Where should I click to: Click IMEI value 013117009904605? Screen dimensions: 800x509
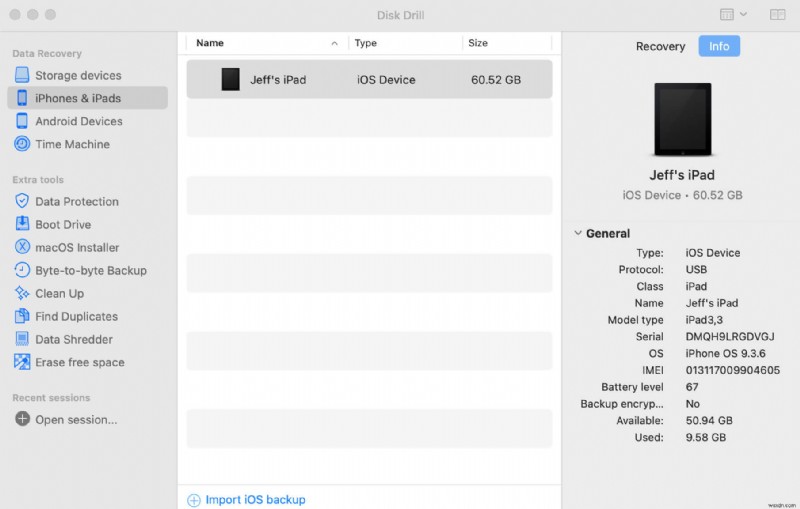(732, 370)
